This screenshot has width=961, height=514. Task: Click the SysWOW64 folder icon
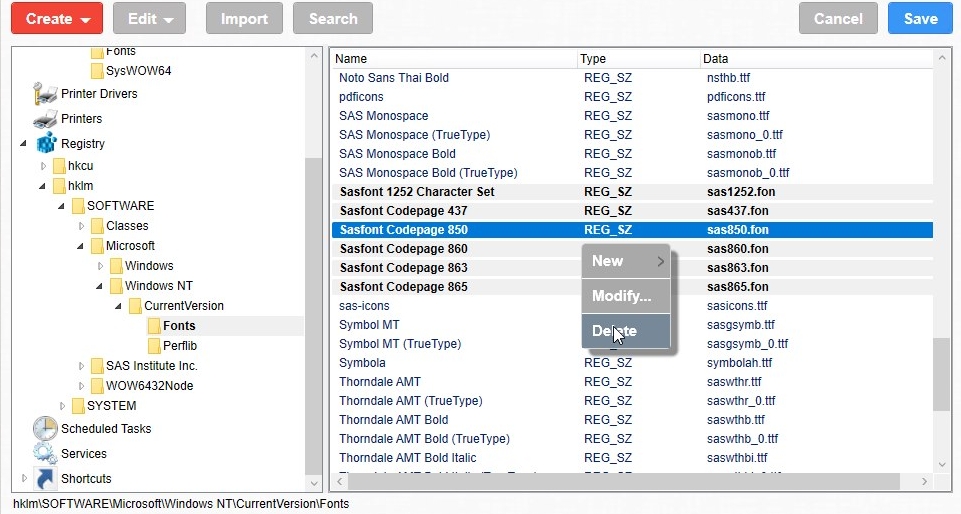[97, 71]
